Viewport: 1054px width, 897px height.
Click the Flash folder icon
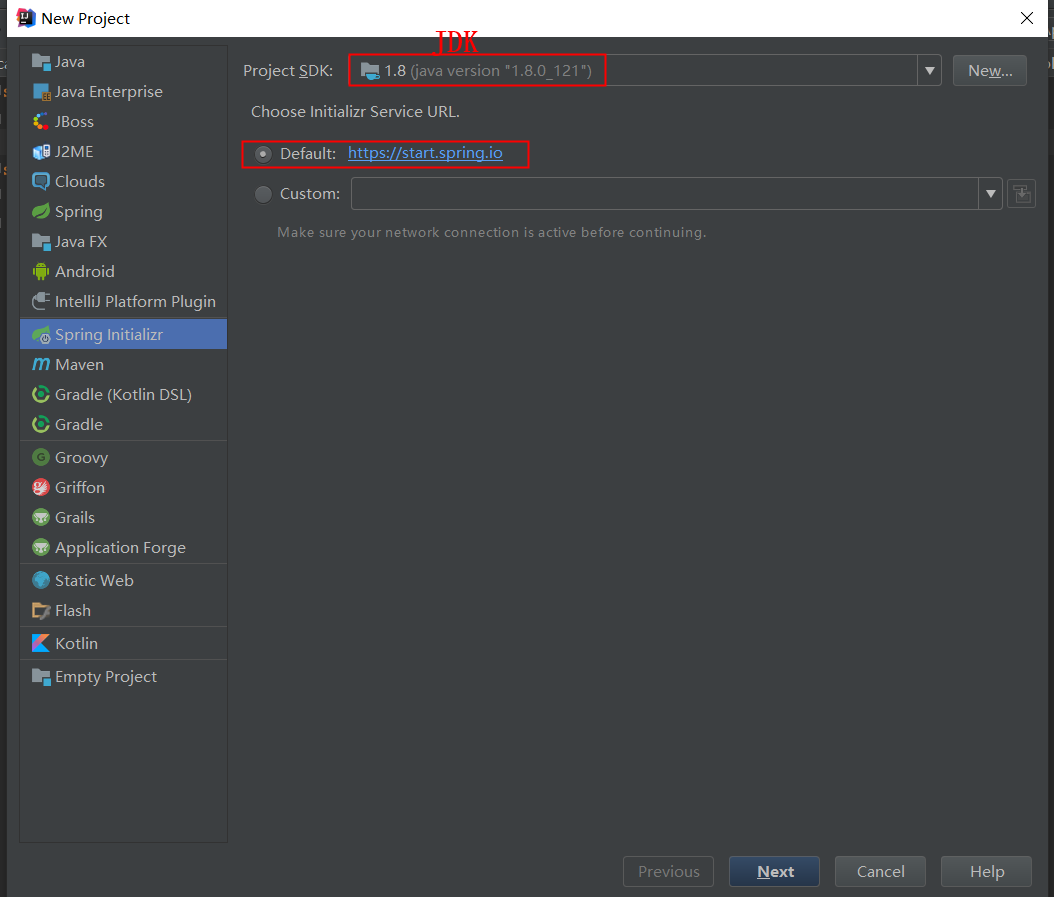tap(41, 611)
